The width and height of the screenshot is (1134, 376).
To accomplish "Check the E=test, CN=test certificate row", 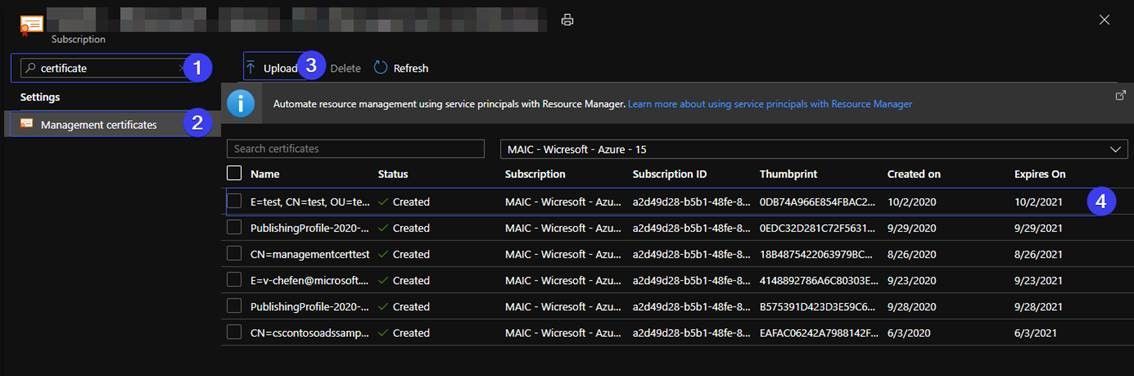I will point(234,202).
